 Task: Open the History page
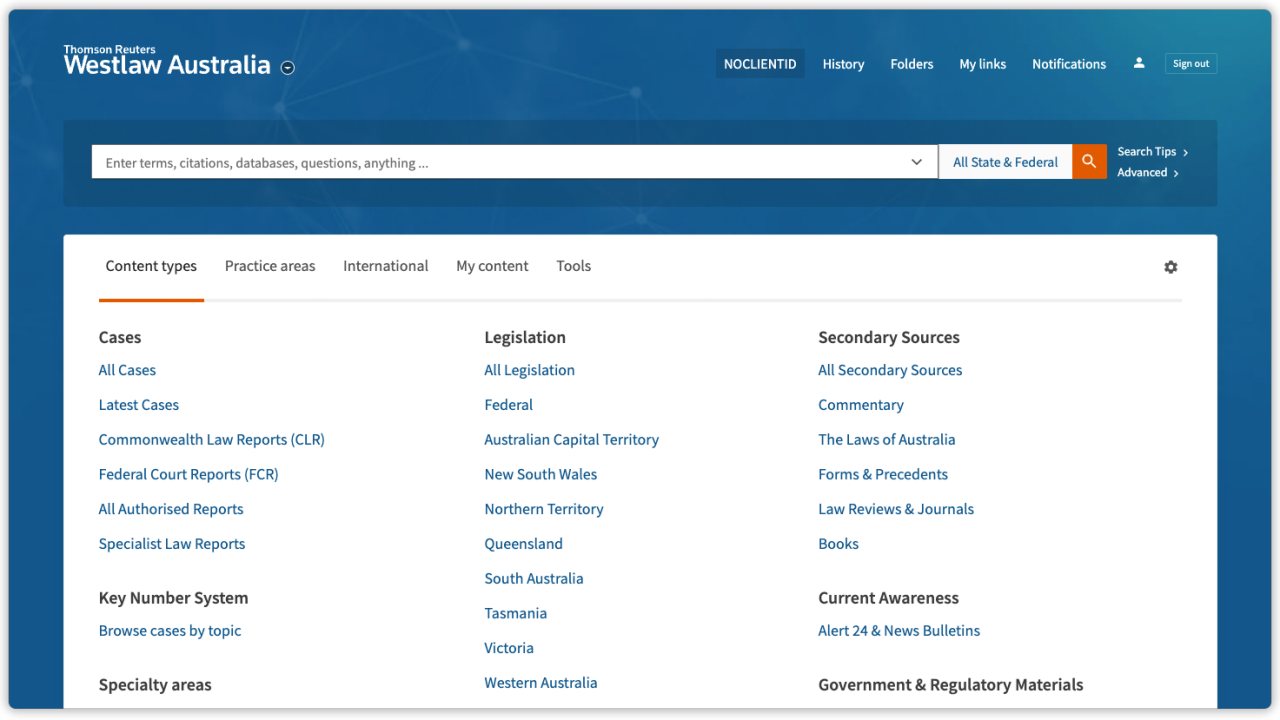point(843,63)
